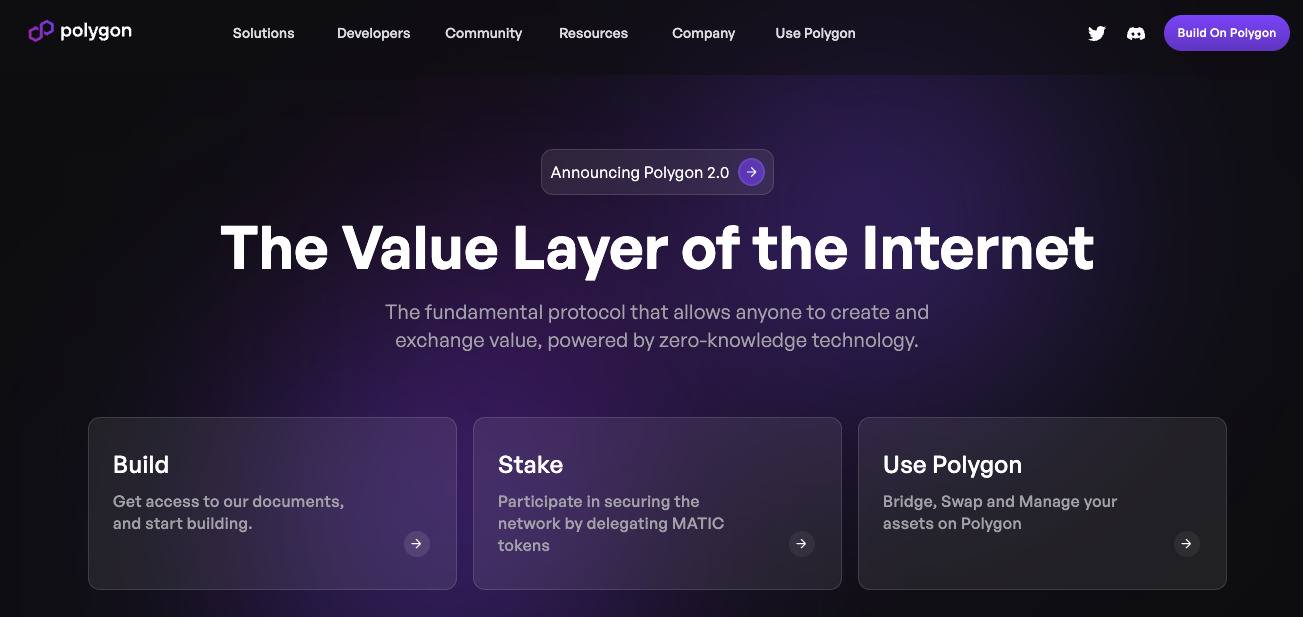
Task: Click the Stake card heading
Action: pos(530,465)
